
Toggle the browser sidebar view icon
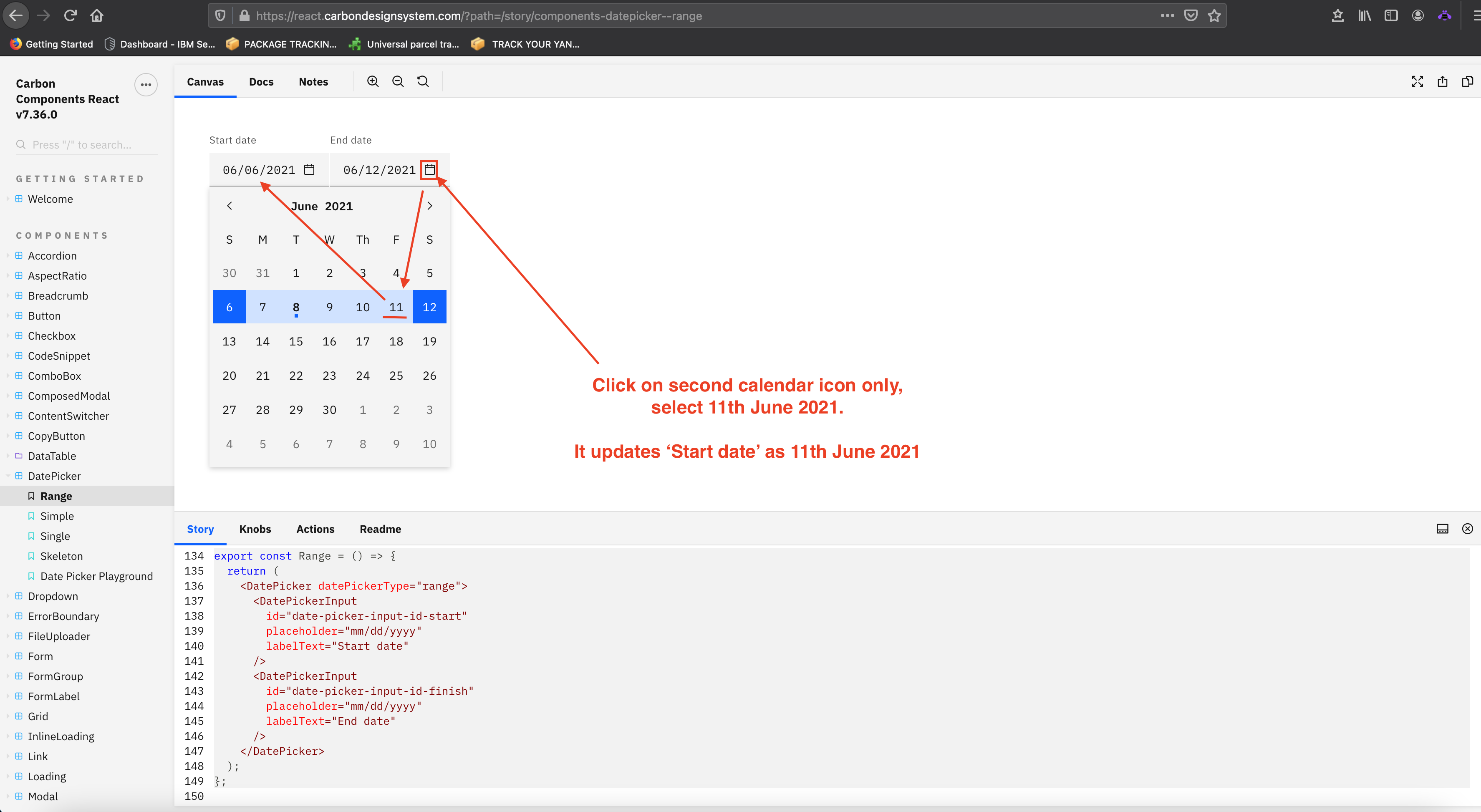click(x=1391, y=15)
